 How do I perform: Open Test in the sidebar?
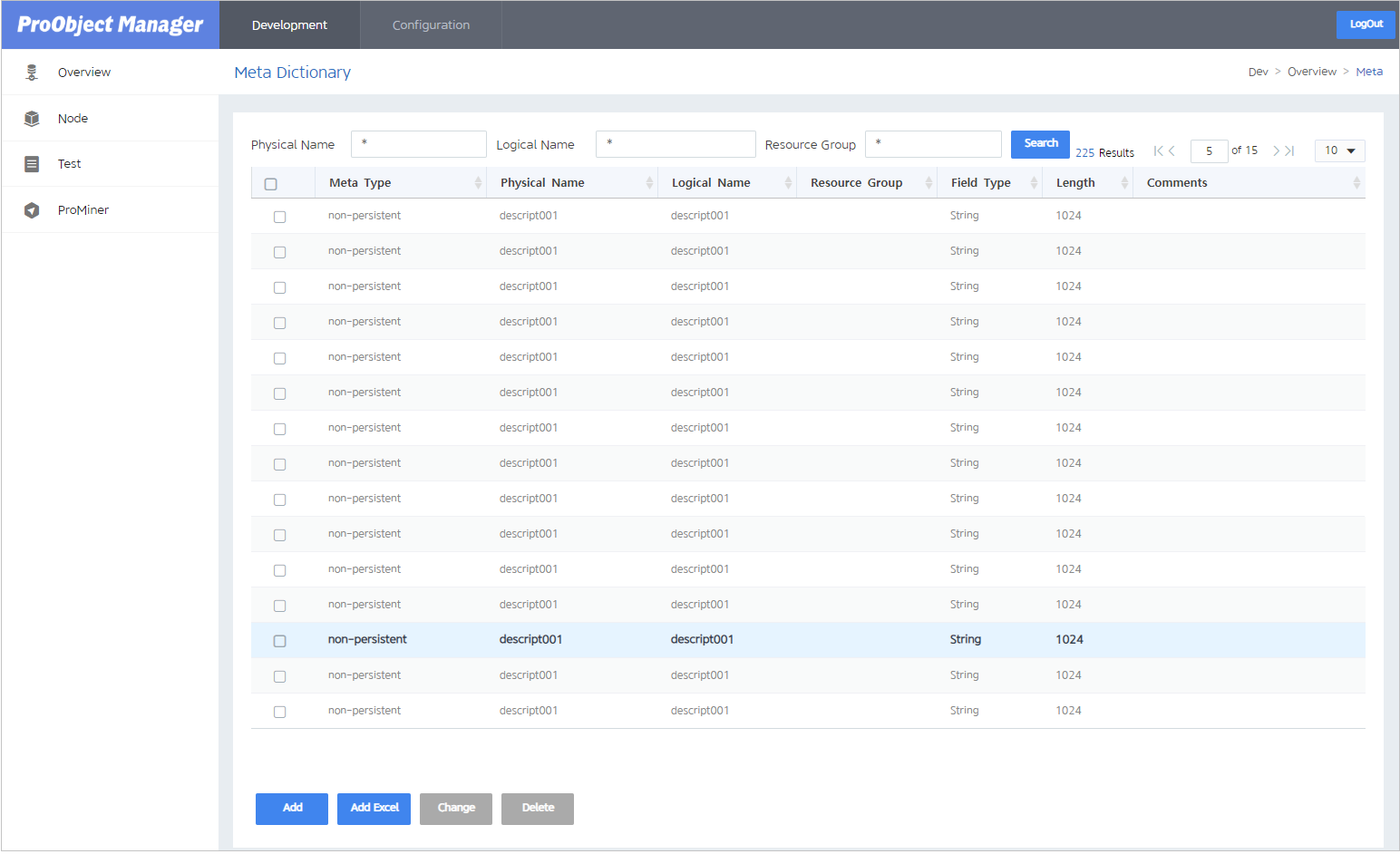coord(110,164)
